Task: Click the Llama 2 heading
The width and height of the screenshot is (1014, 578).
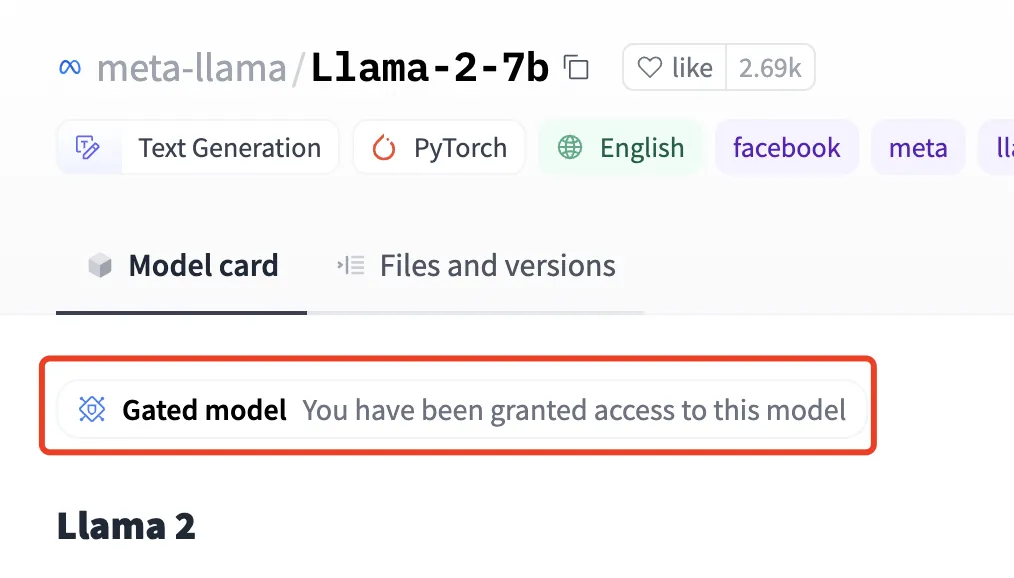Action: point(125,525)
